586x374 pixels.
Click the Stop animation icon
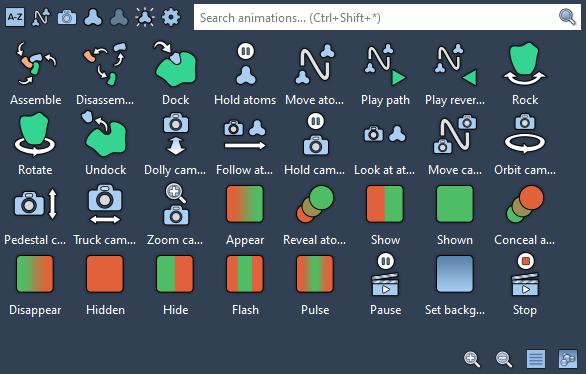point(525,275)
